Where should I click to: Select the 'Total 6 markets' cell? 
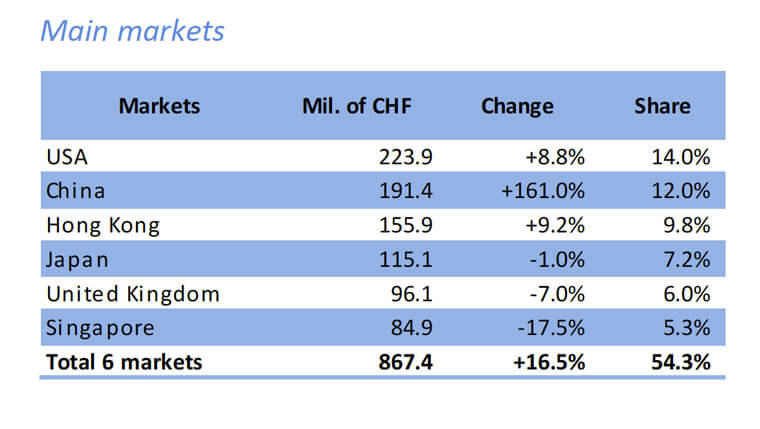(124, 362)
